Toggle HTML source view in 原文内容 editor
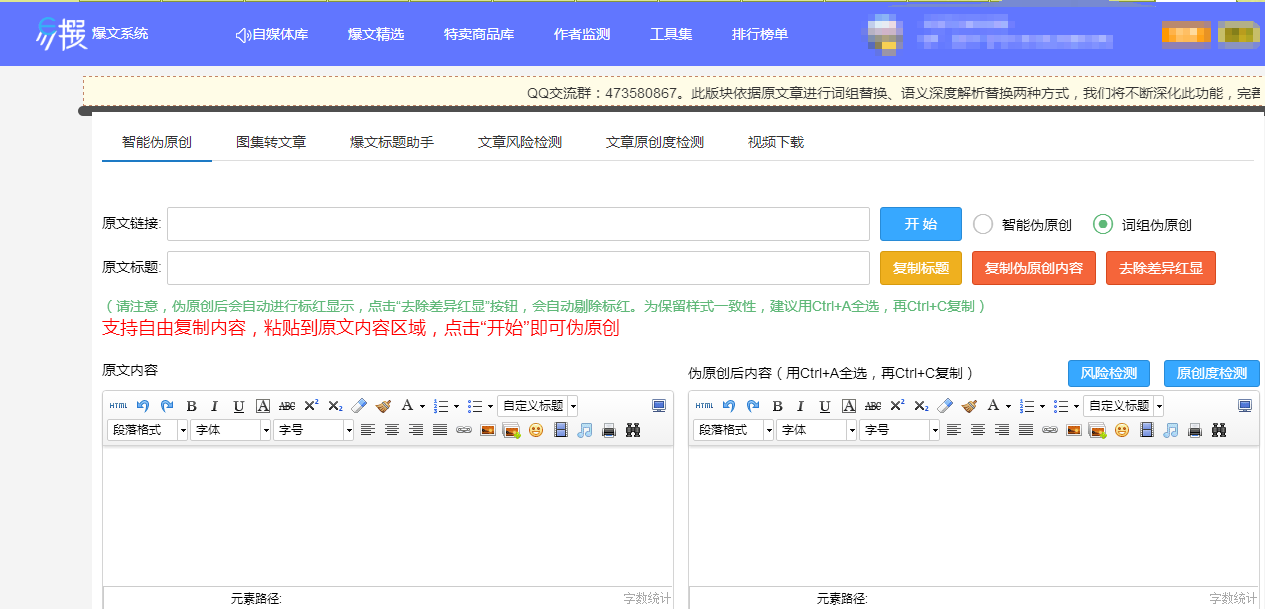Image resolution: width=1265 pixels, height=609 pixels. pos(119,406)
